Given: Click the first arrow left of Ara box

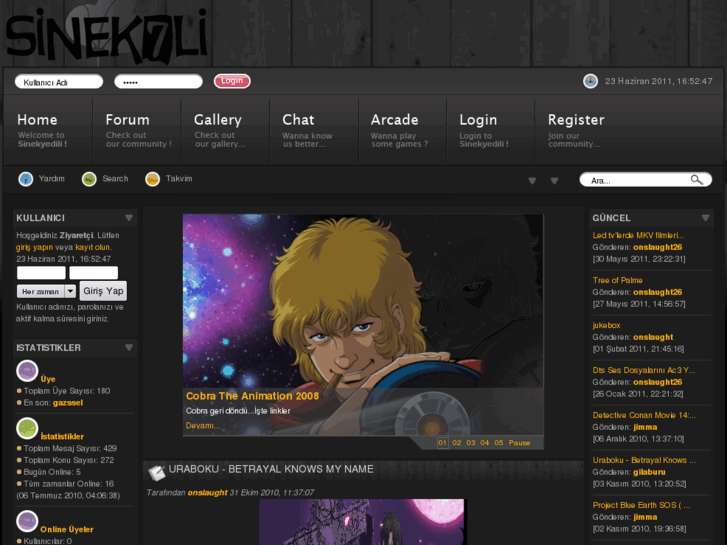Looking at the screenshot, I should coord(532,181).
